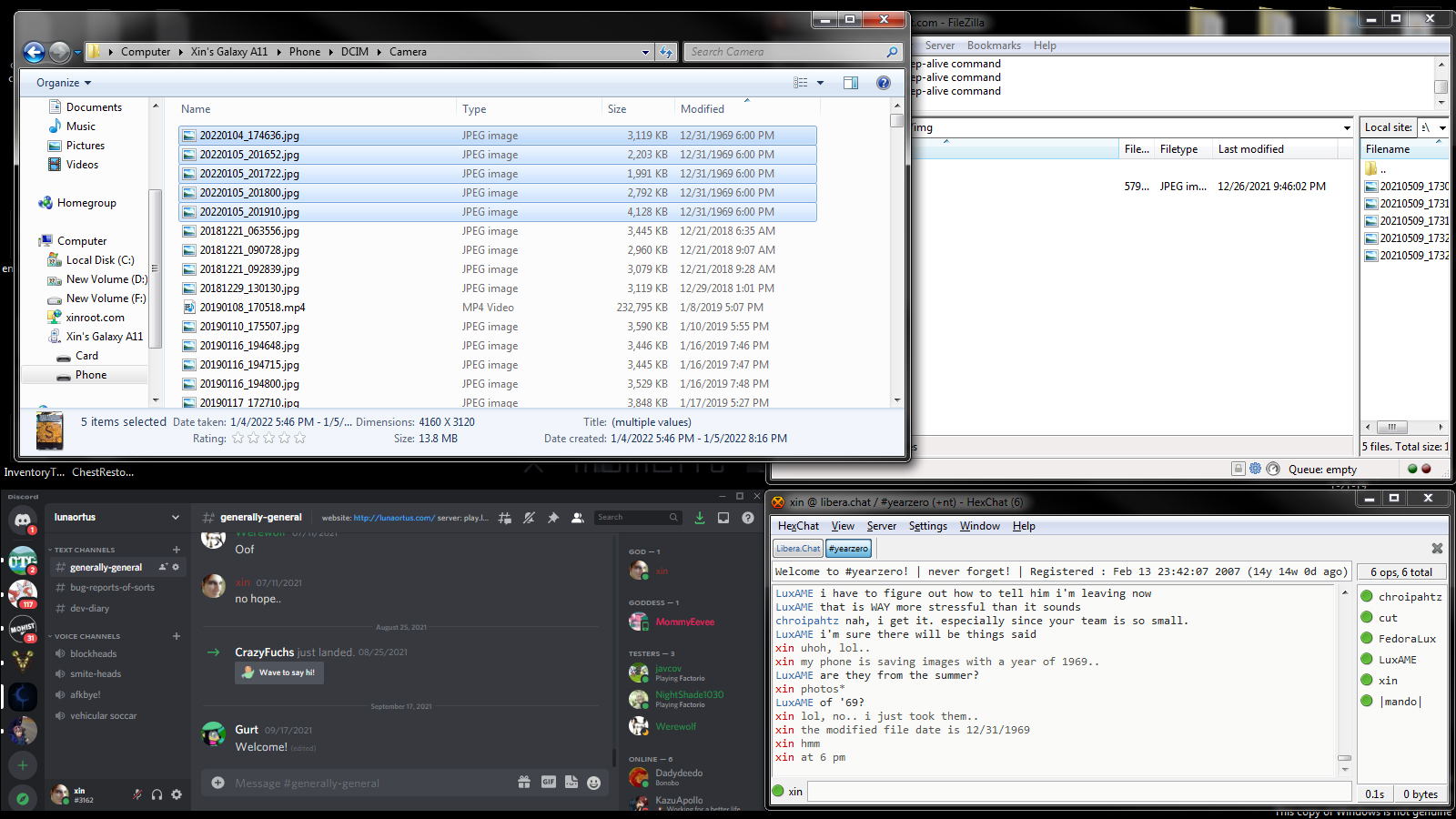Select the OTG server in Discord sidebar
This screenshot has height=819, width=1456.
22,561
